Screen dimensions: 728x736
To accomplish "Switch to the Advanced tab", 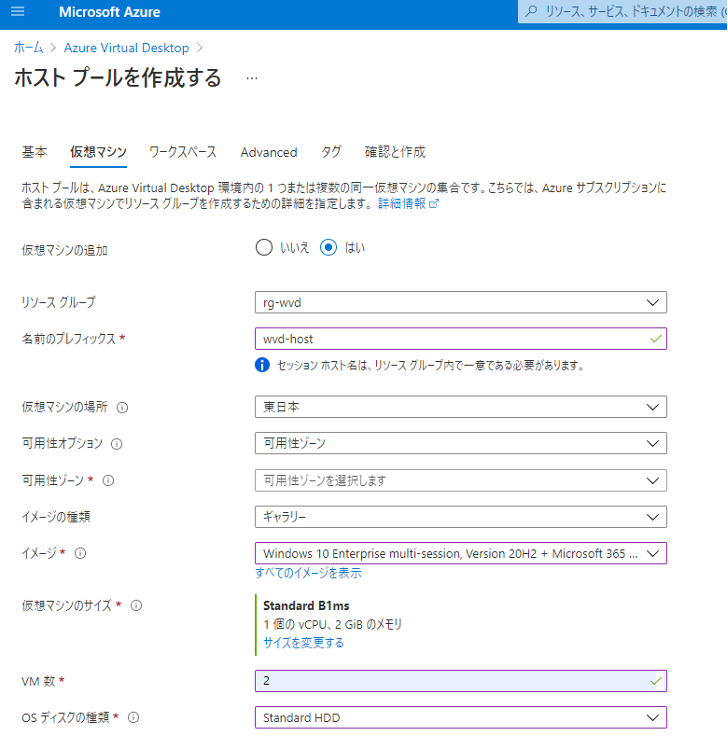I will coord(268,152).
